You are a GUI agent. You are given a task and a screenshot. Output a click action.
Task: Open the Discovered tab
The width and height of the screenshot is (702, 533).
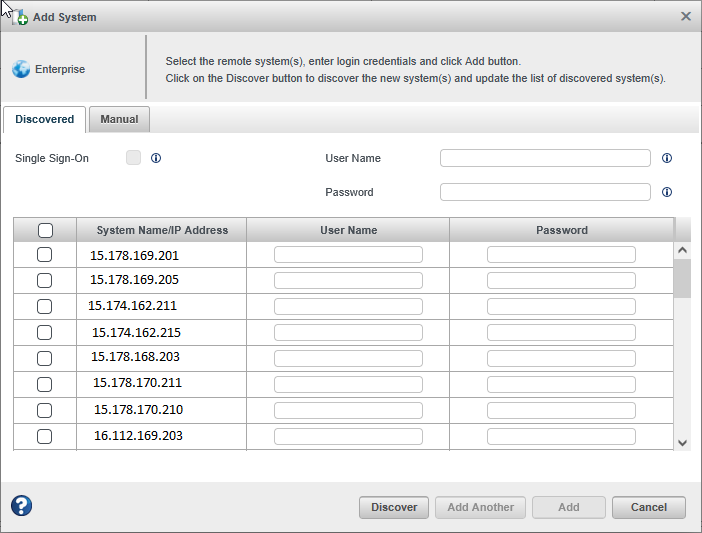point(45,119)
